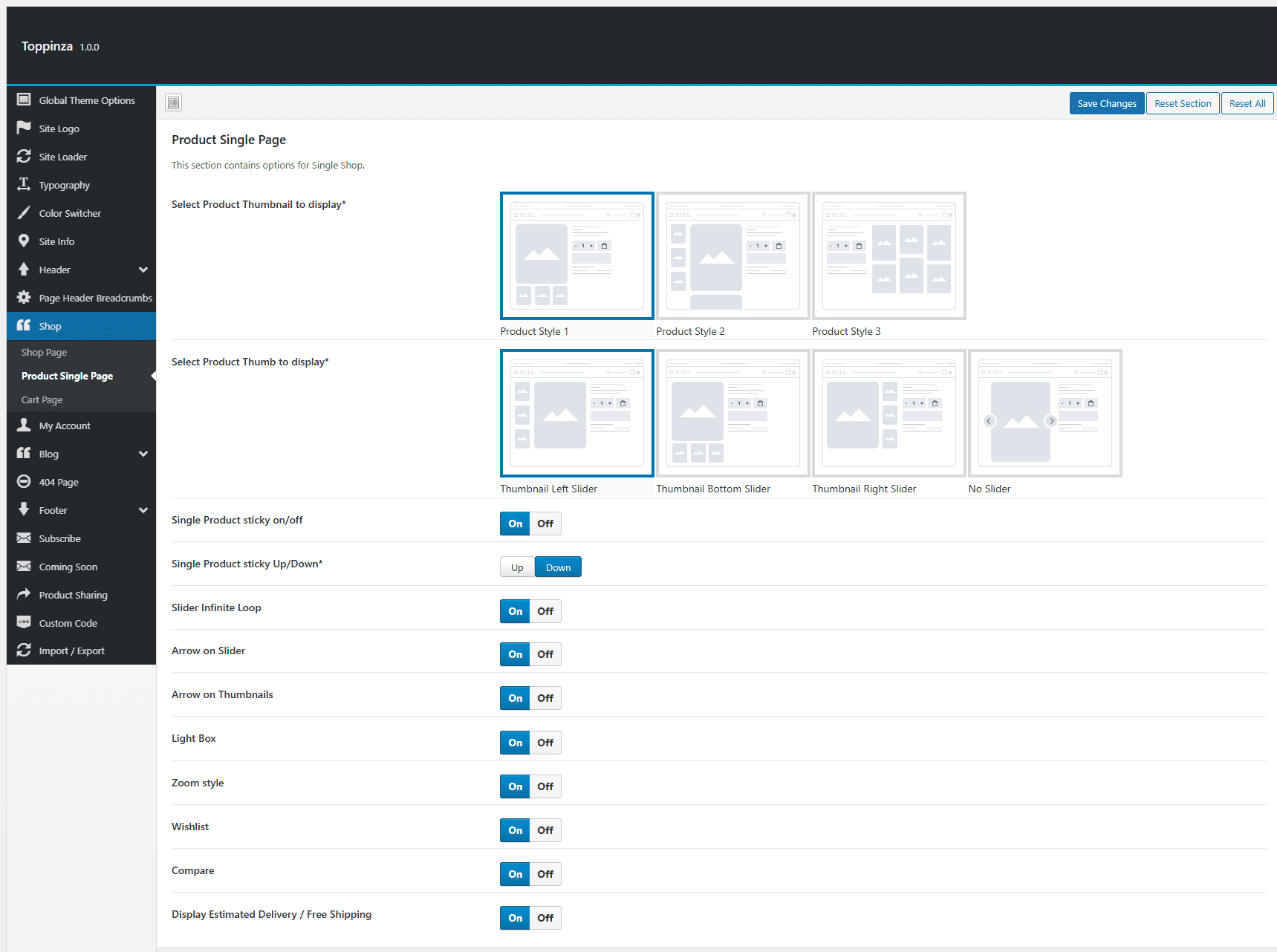Click the Product Sharing arrow icon

(x=24, y=594)
